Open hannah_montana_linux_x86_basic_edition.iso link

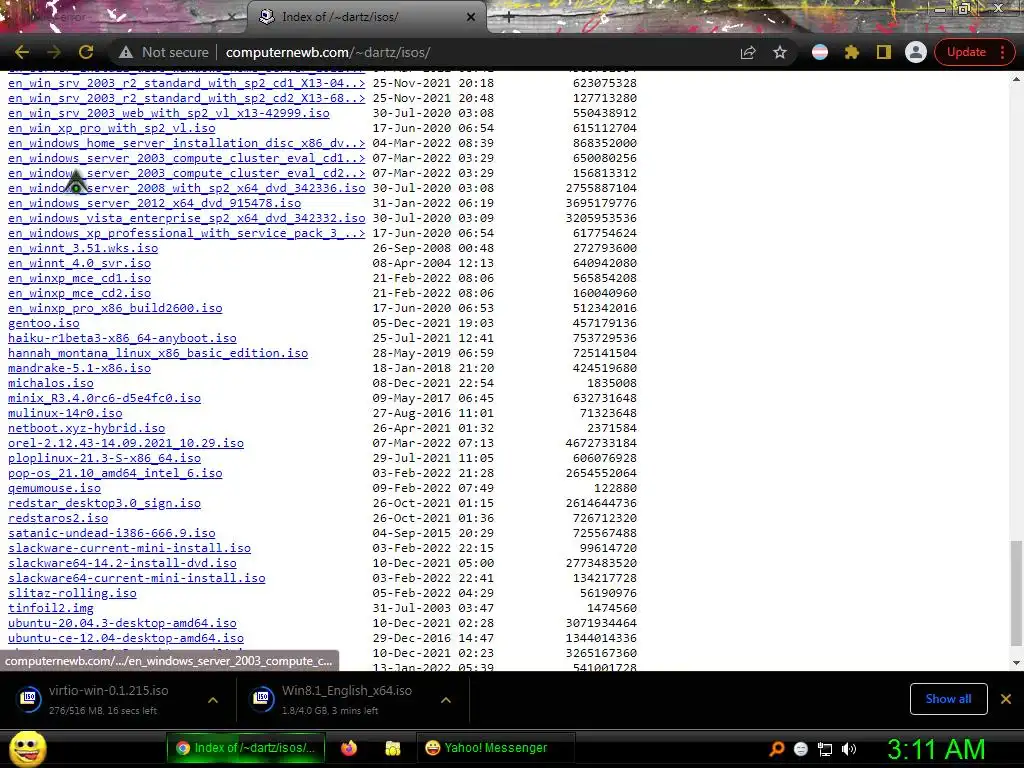tap(158, 353)
